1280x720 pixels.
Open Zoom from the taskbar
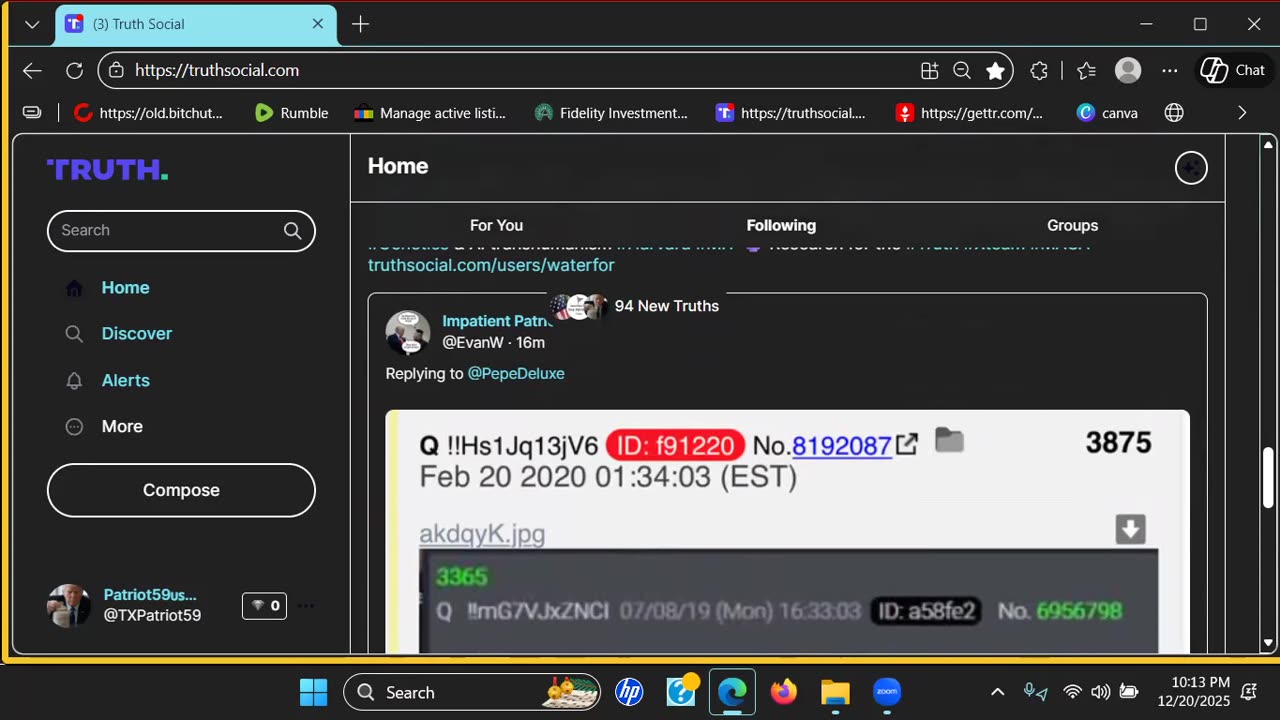tap(887, 692)
